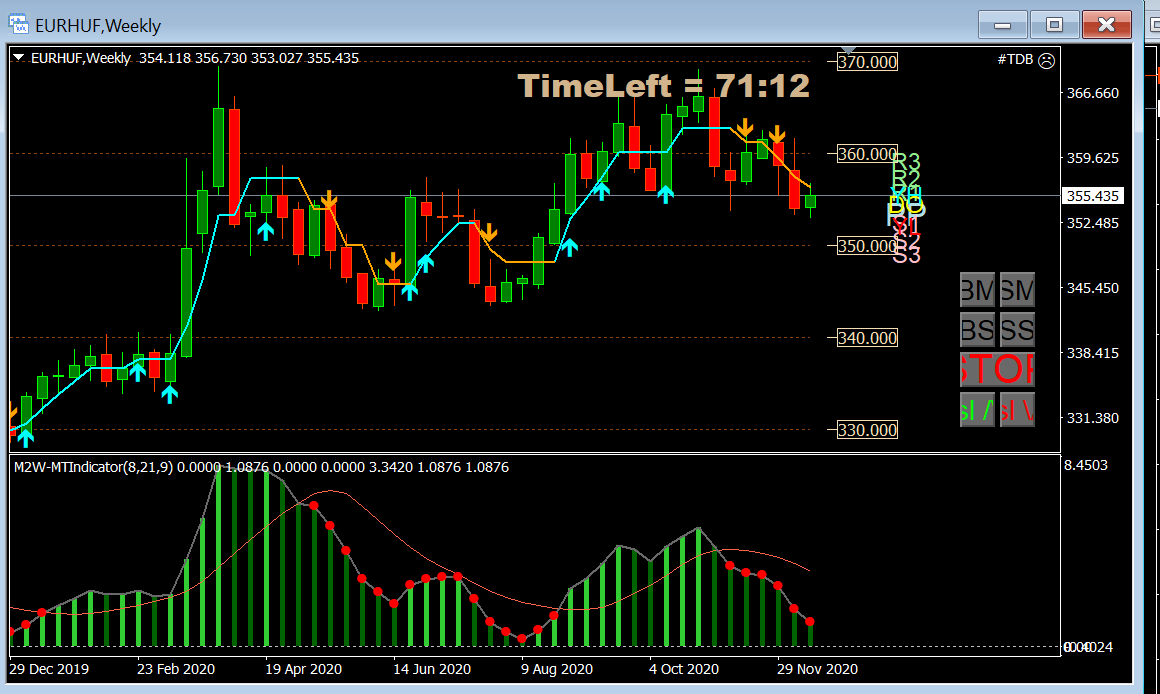
Task: Expand the triangle next to EURHUF,Weekly
Action: (x=20, y=58)
